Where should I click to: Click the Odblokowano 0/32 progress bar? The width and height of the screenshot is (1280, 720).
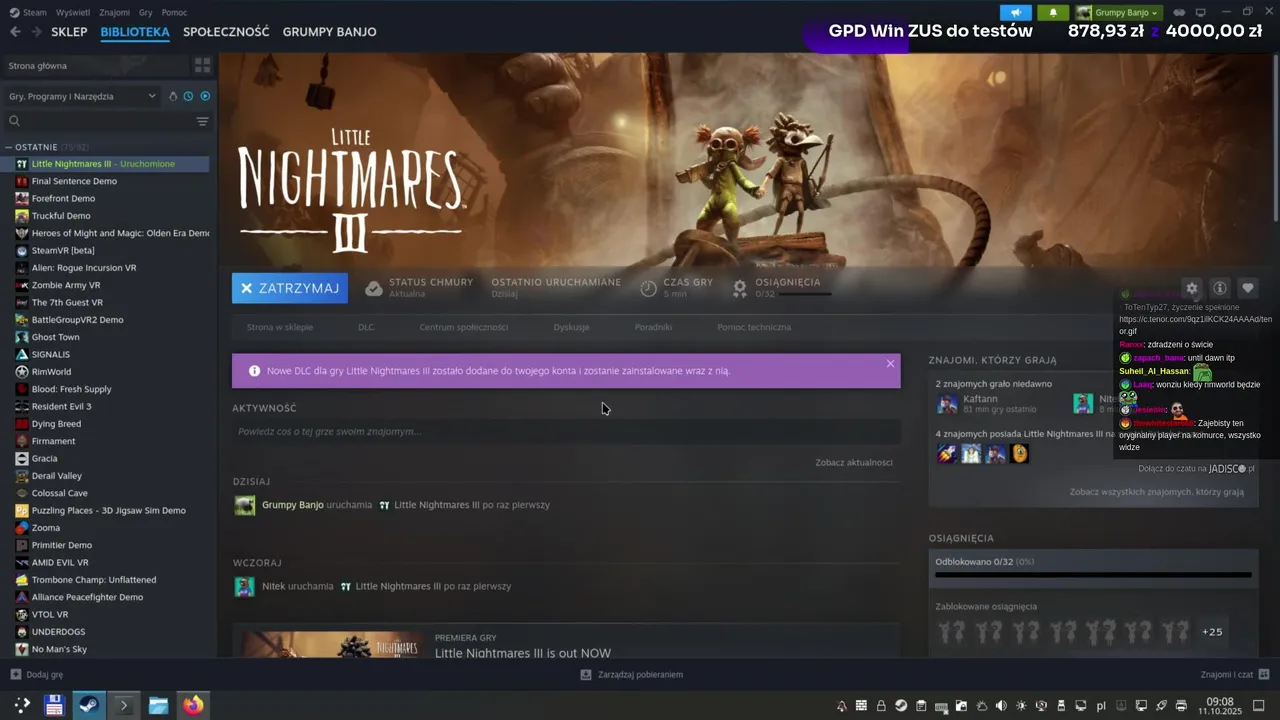click(x=1093, y=575)
